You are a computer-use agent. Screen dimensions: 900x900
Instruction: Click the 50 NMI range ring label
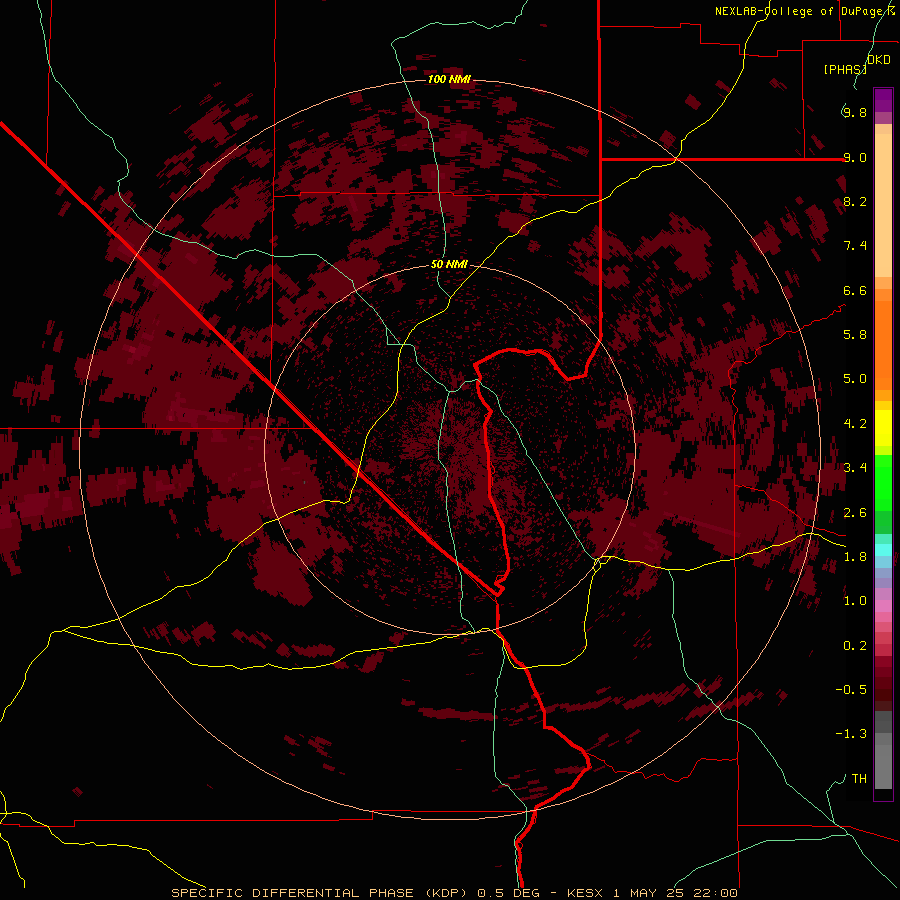click(x=449, y=264)
